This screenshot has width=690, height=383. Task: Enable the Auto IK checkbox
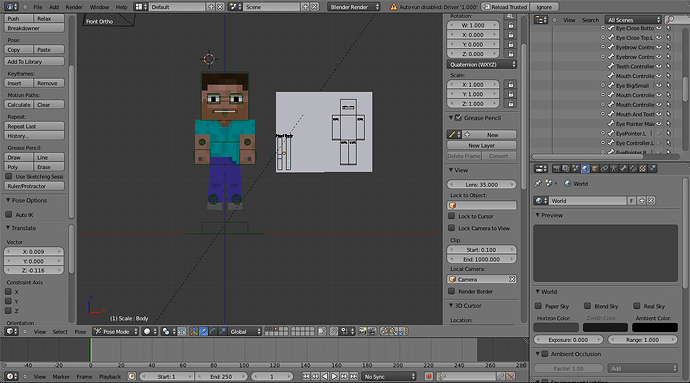tap(8, 215)
